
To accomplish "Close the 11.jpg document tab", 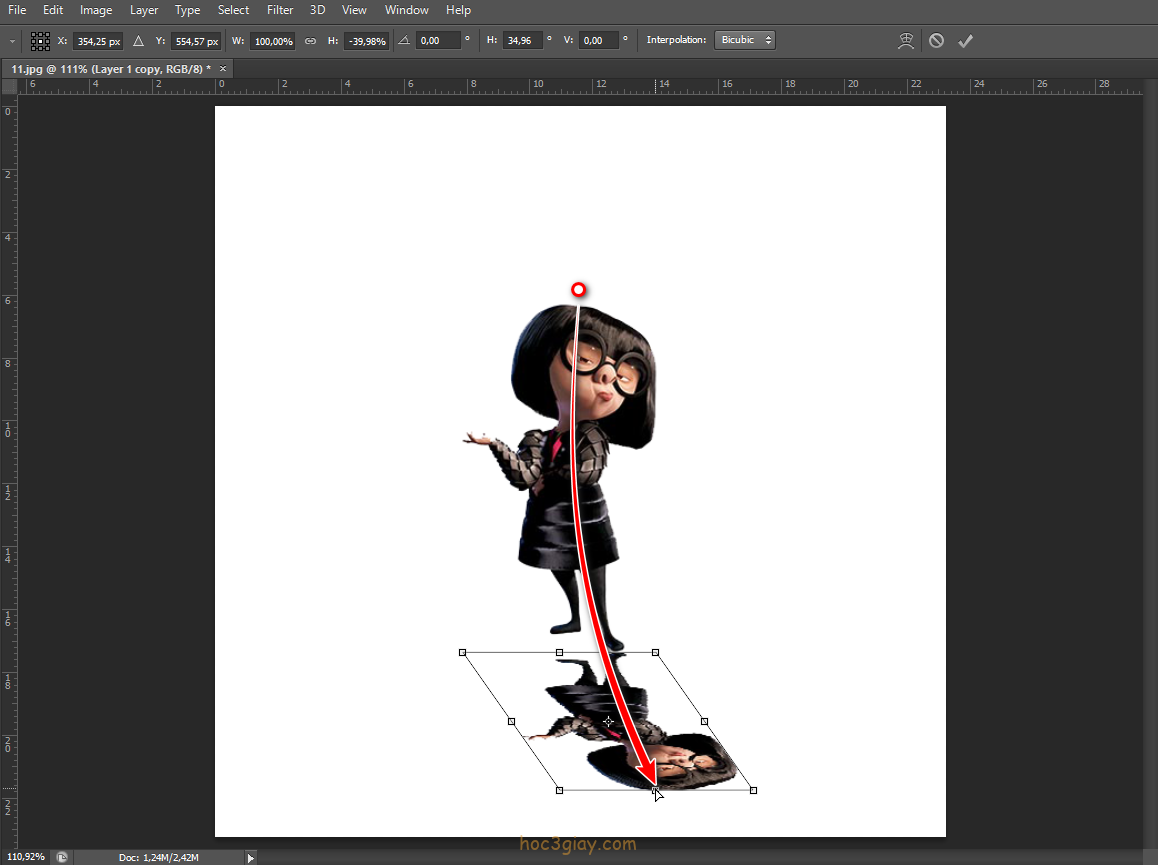I will pos(223,69).
